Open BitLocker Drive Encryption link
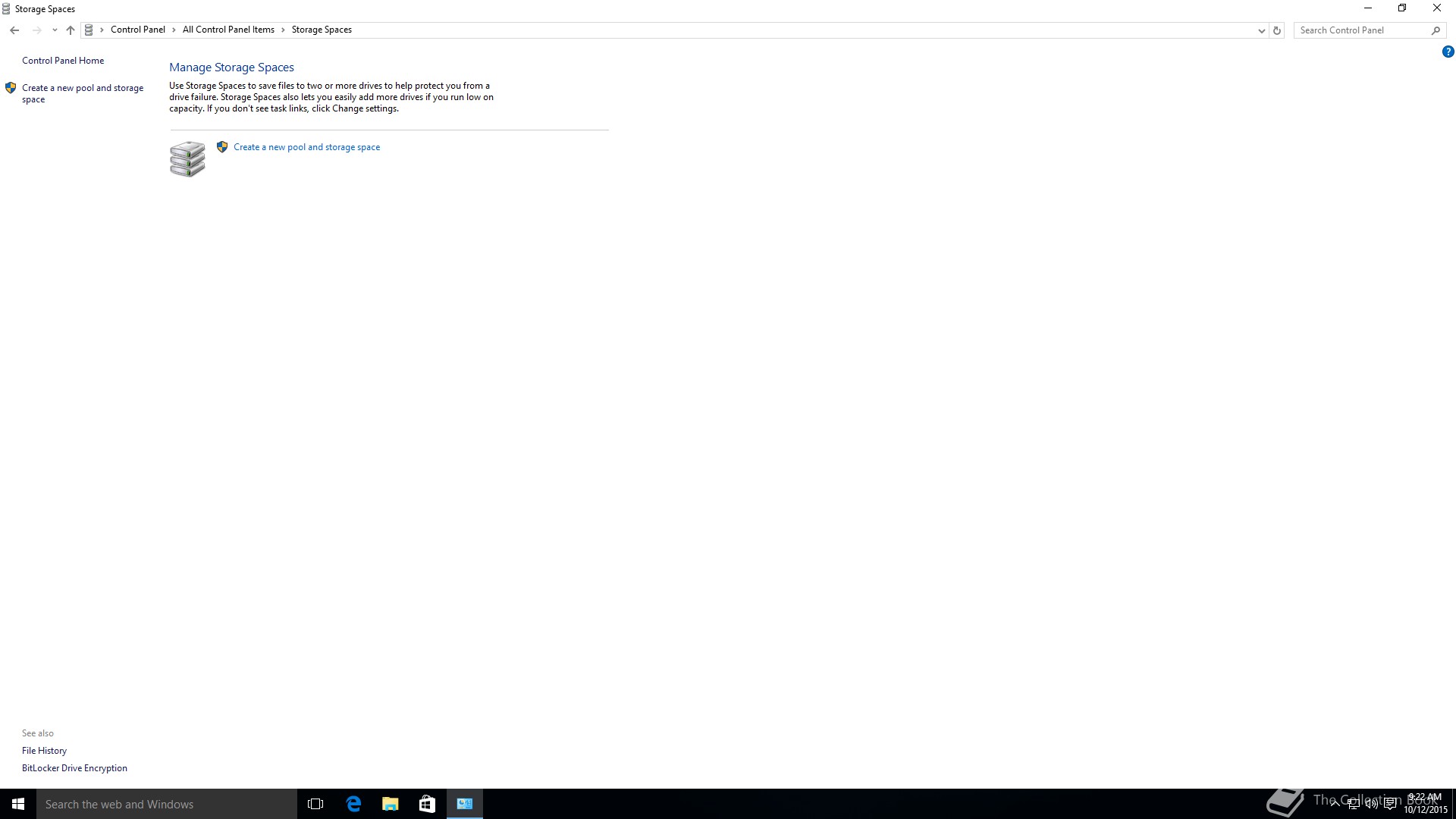 click(74, 768)
